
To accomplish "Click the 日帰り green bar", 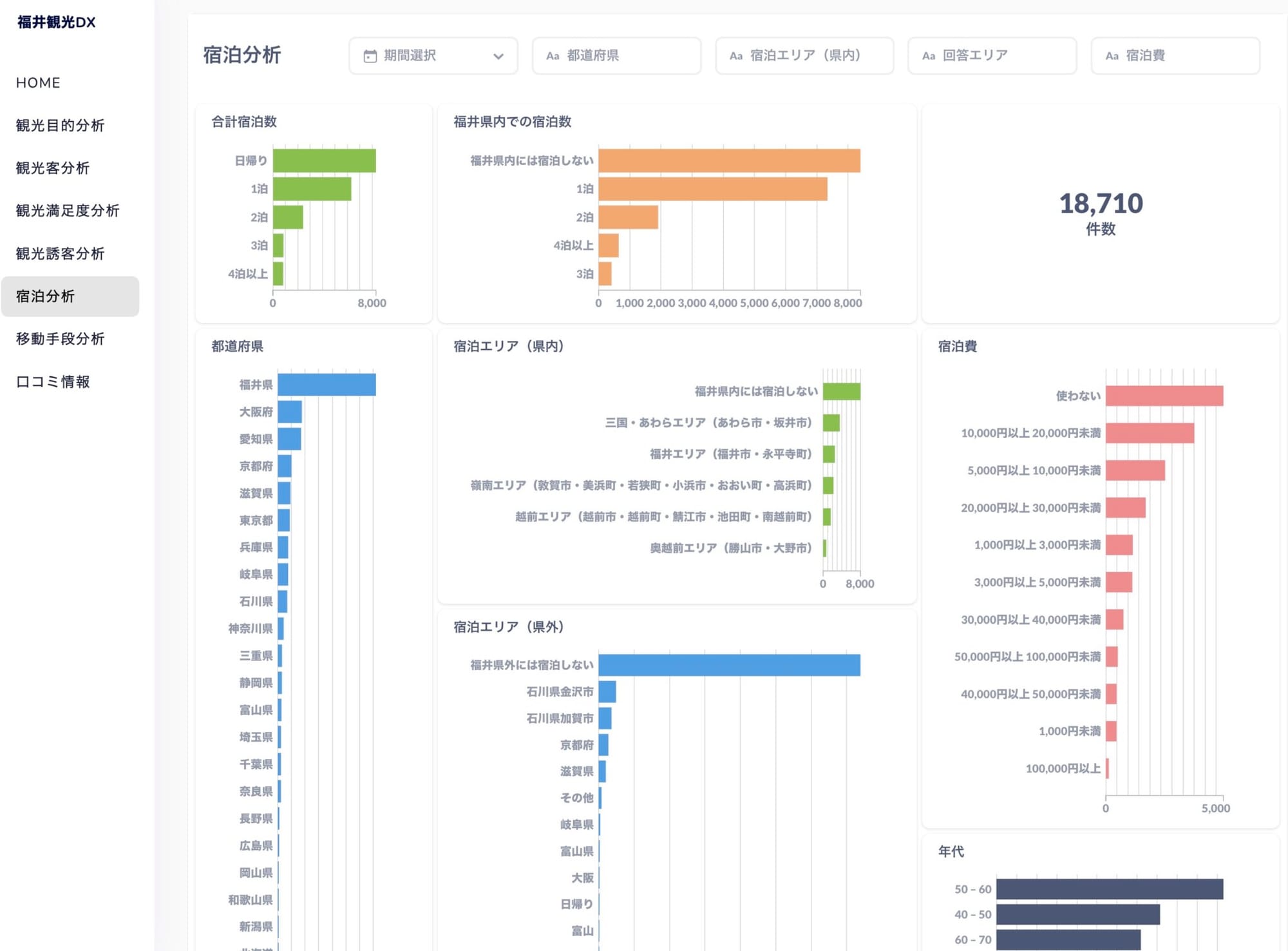I will coord(324,160).
